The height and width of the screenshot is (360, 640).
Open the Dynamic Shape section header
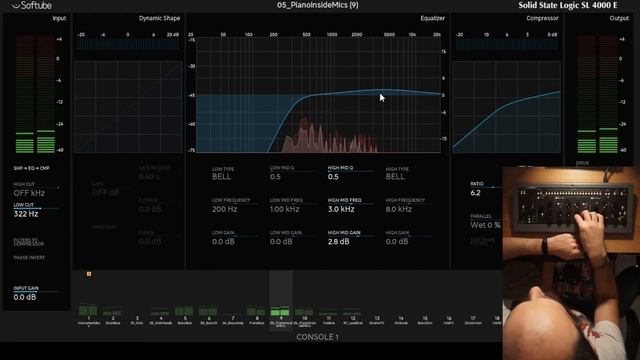(x=159, y=18)
